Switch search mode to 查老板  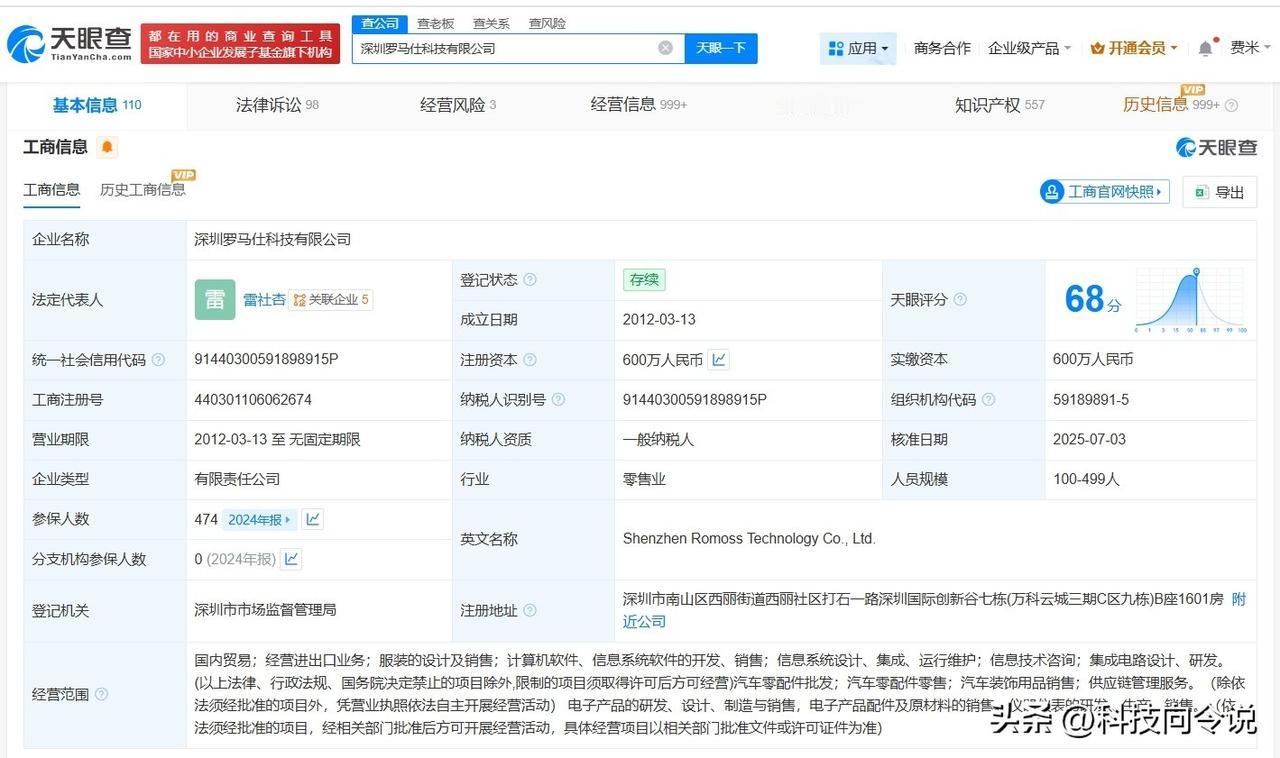point(435,23)
